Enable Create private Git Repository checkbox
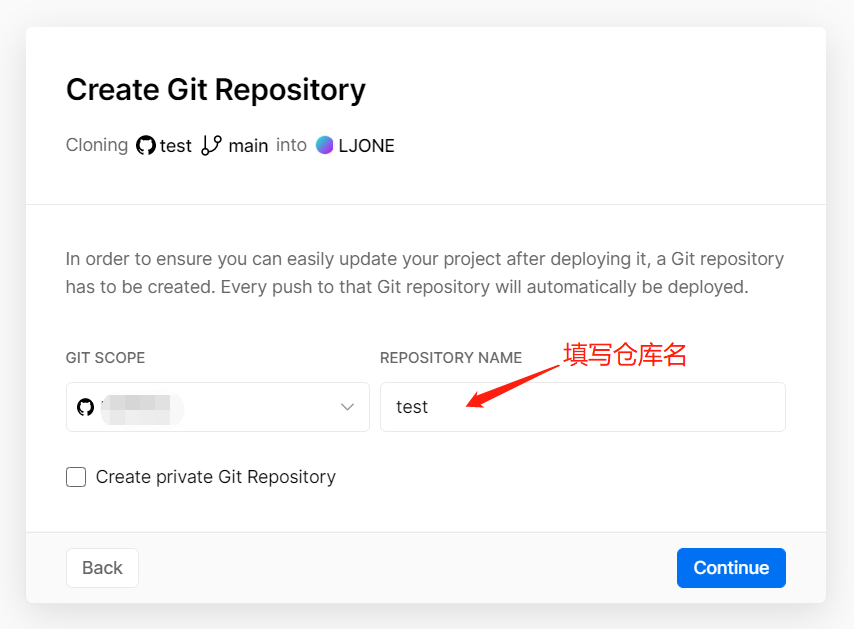 (x=76, y=477)
